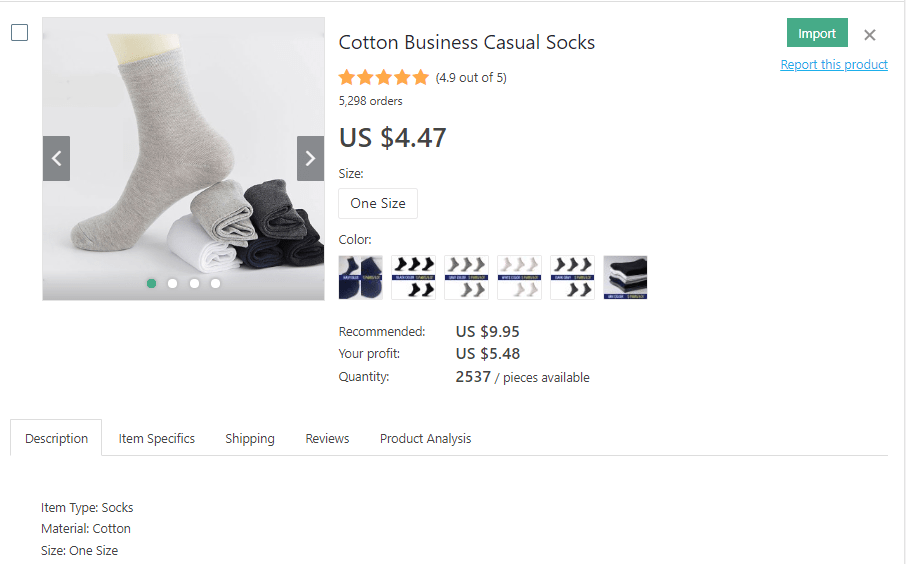This screenshot has height=564, width=906.
Task: Pick the navy blue socks color
Action: [361, 277]
